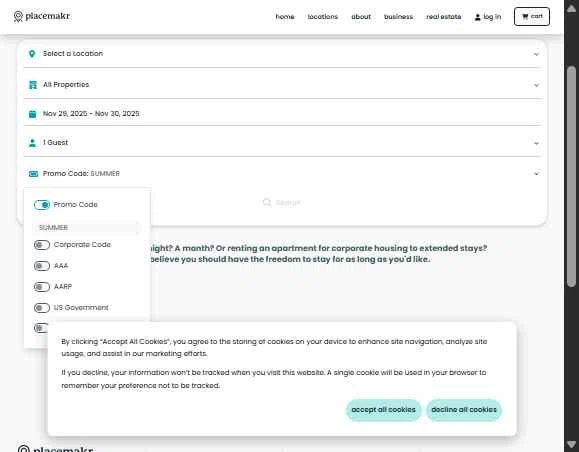Open the about nav item

[361, 17]
